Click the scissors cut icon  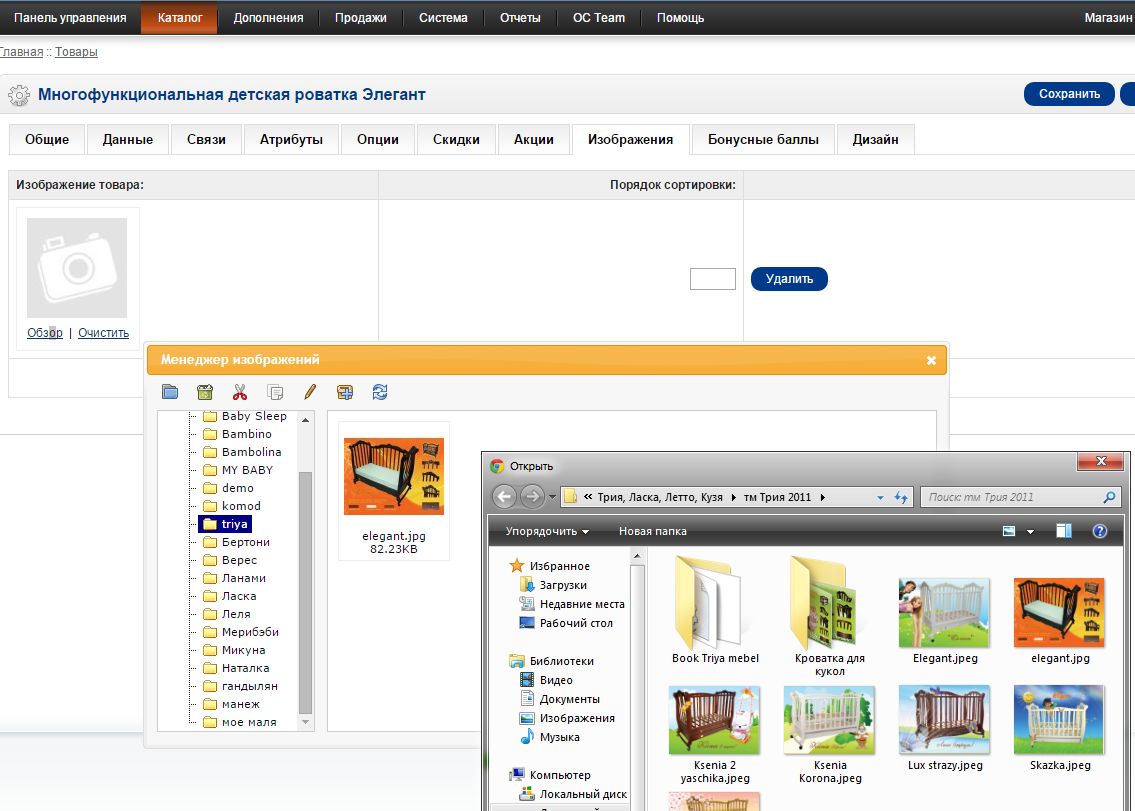click(240, 392)
